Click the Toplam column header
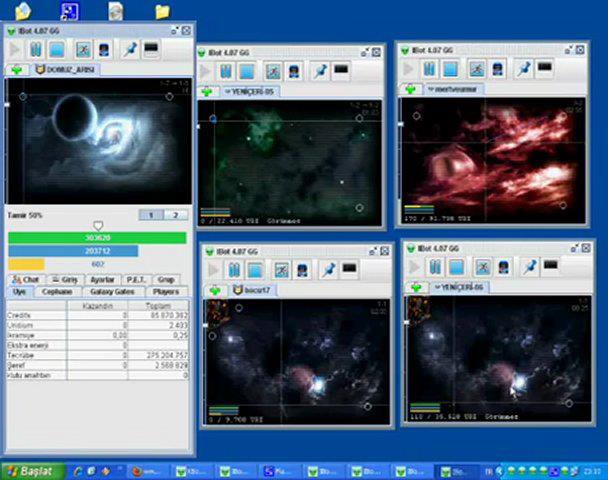This screenshot has width=608, height=480. [x=158, y=306]
